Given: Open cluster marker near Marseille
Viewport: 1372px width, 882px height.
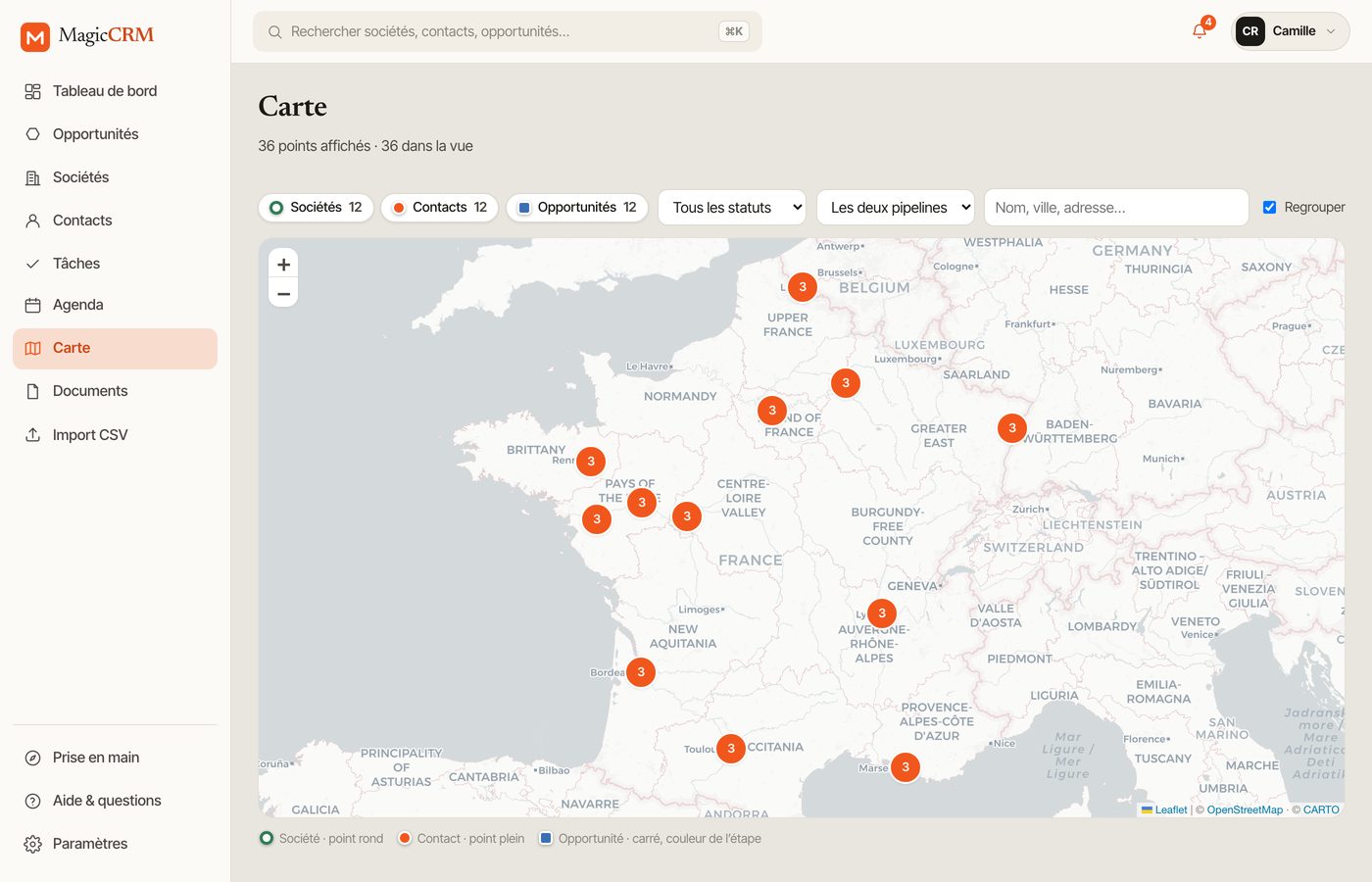Looking at the screenshot, I should click(906, 767).
